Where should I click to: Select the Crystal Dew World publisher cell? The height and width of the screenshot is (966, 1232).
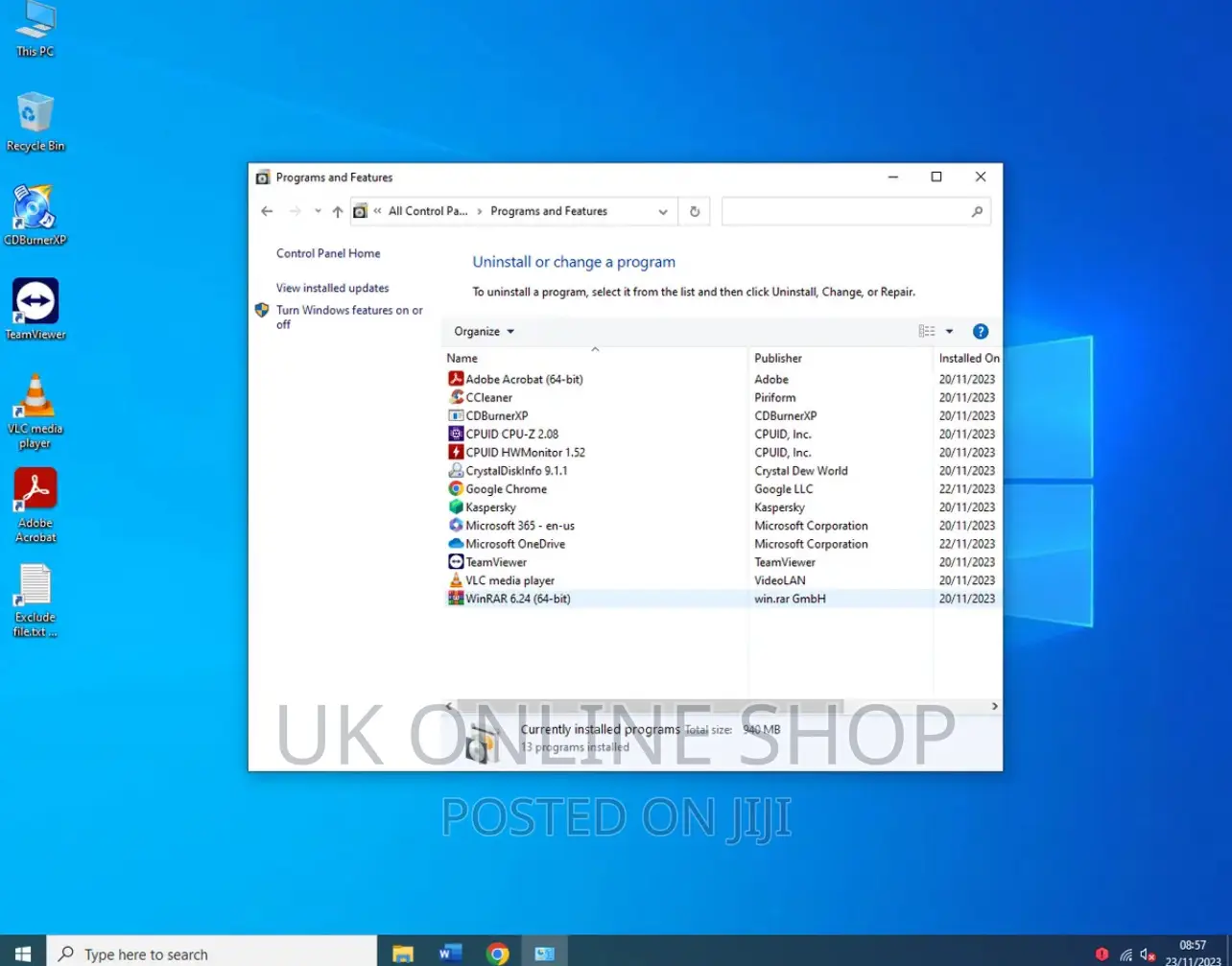801,471
